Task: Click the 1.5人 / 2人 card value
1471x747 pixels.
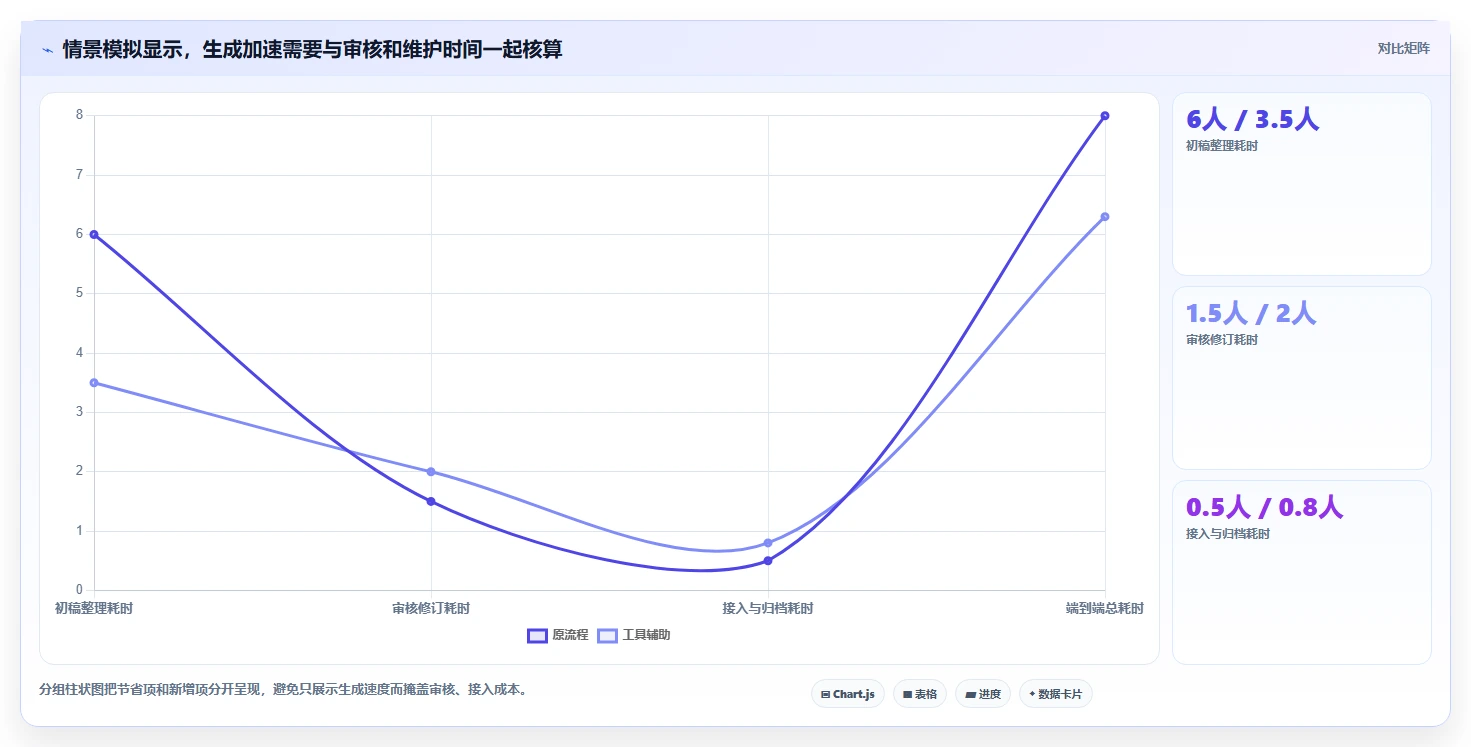Action: (x=1251, y=313)
